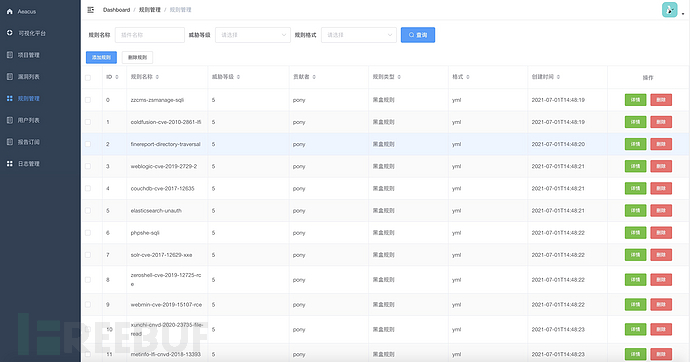690x362 pixels.
Task: Check the couchdb-cve-2017-12635 row checkbox
Action: pyautogui.click(x=88, y=188)
